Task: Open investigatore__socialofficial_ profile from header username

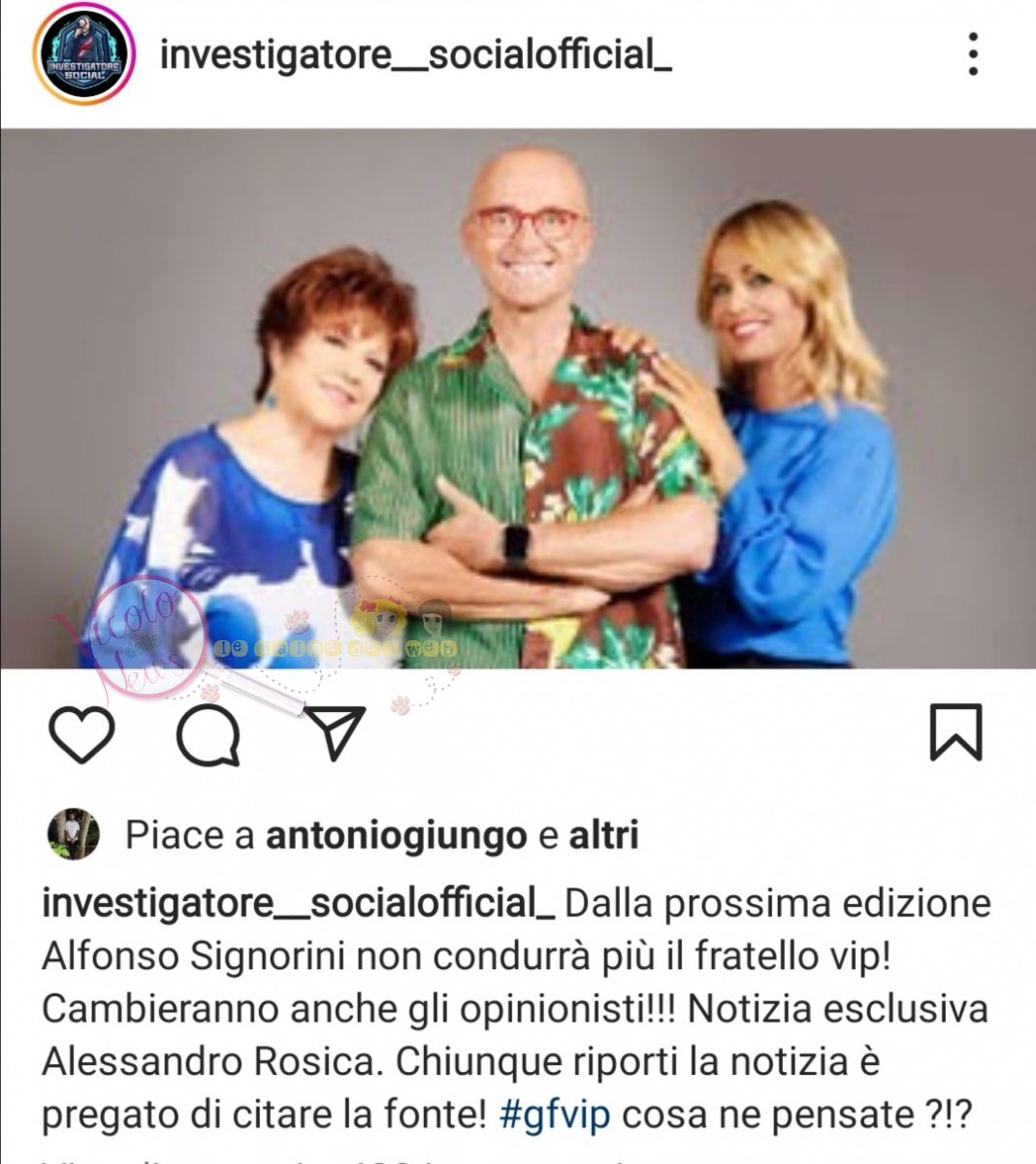Action: coord(415,55)
